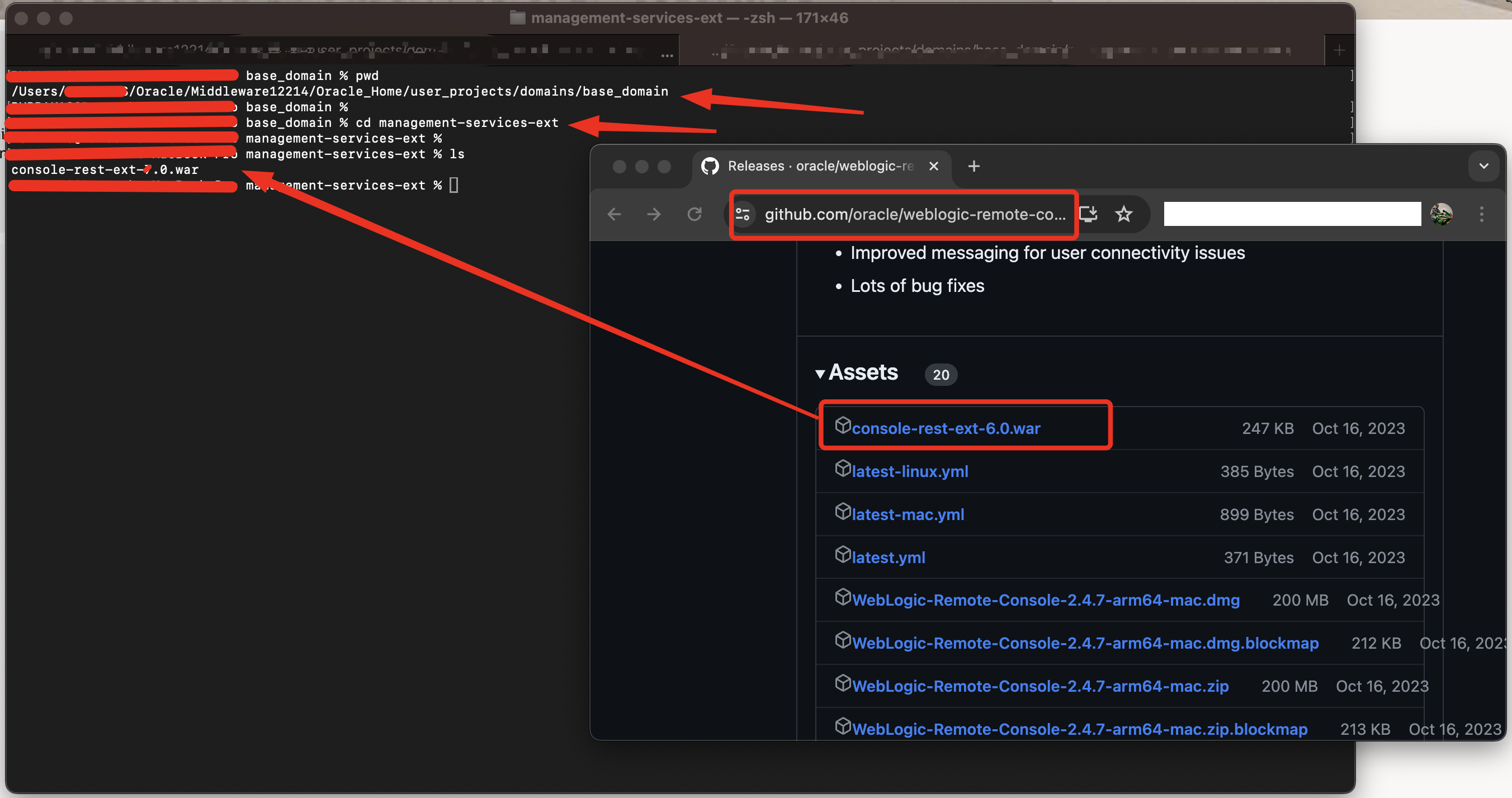Close the Releases oracle/weblogic tab
Viewport: 1512px width, 798px height.
click(934, 166)
